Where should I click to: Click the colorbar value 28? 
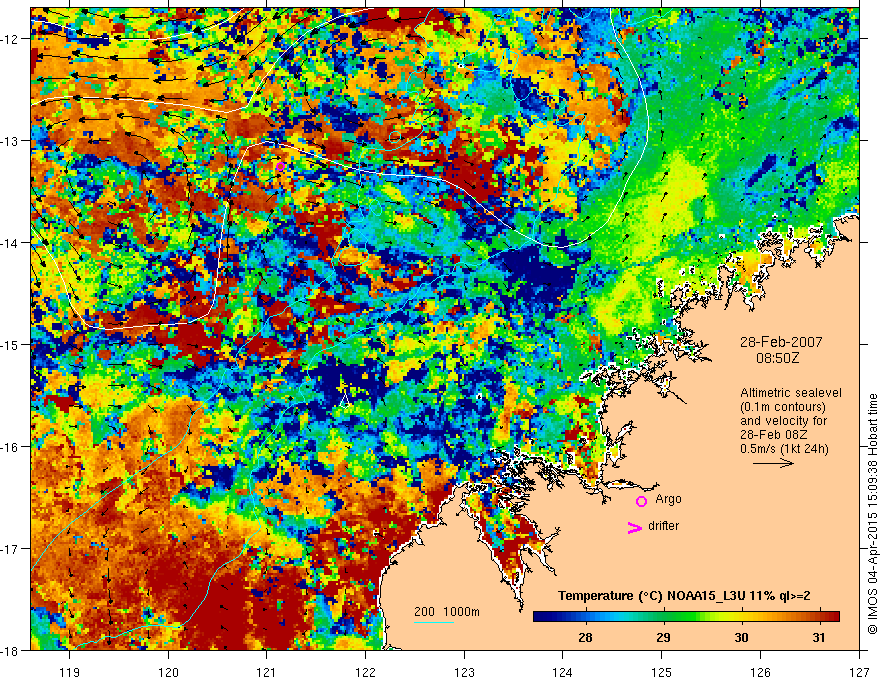click(x=585, y=637)
